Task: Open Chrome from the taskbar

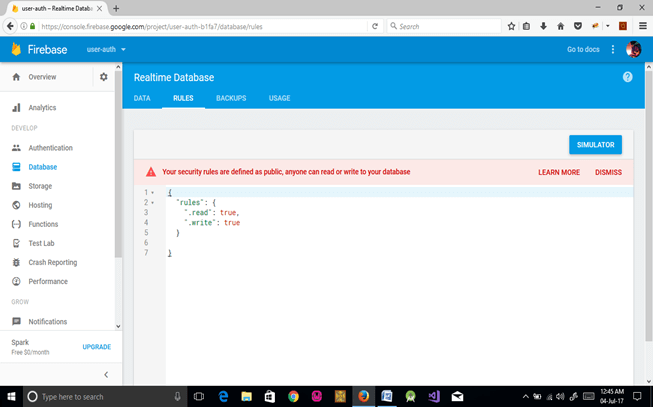Action: pyautogui.click(x=293, y=397)
